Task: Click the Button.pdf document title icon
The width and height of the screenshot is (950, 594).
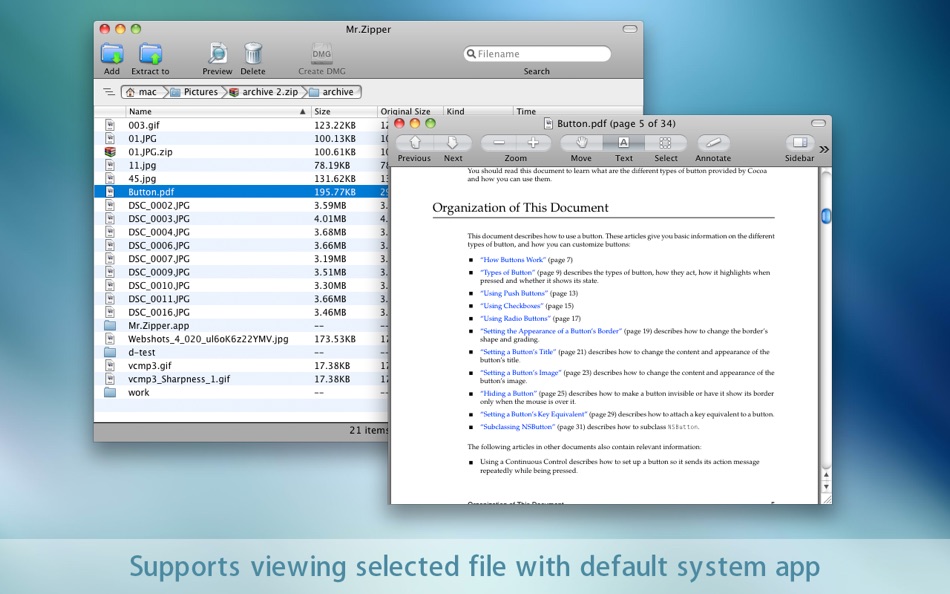Action: point(548,124)
